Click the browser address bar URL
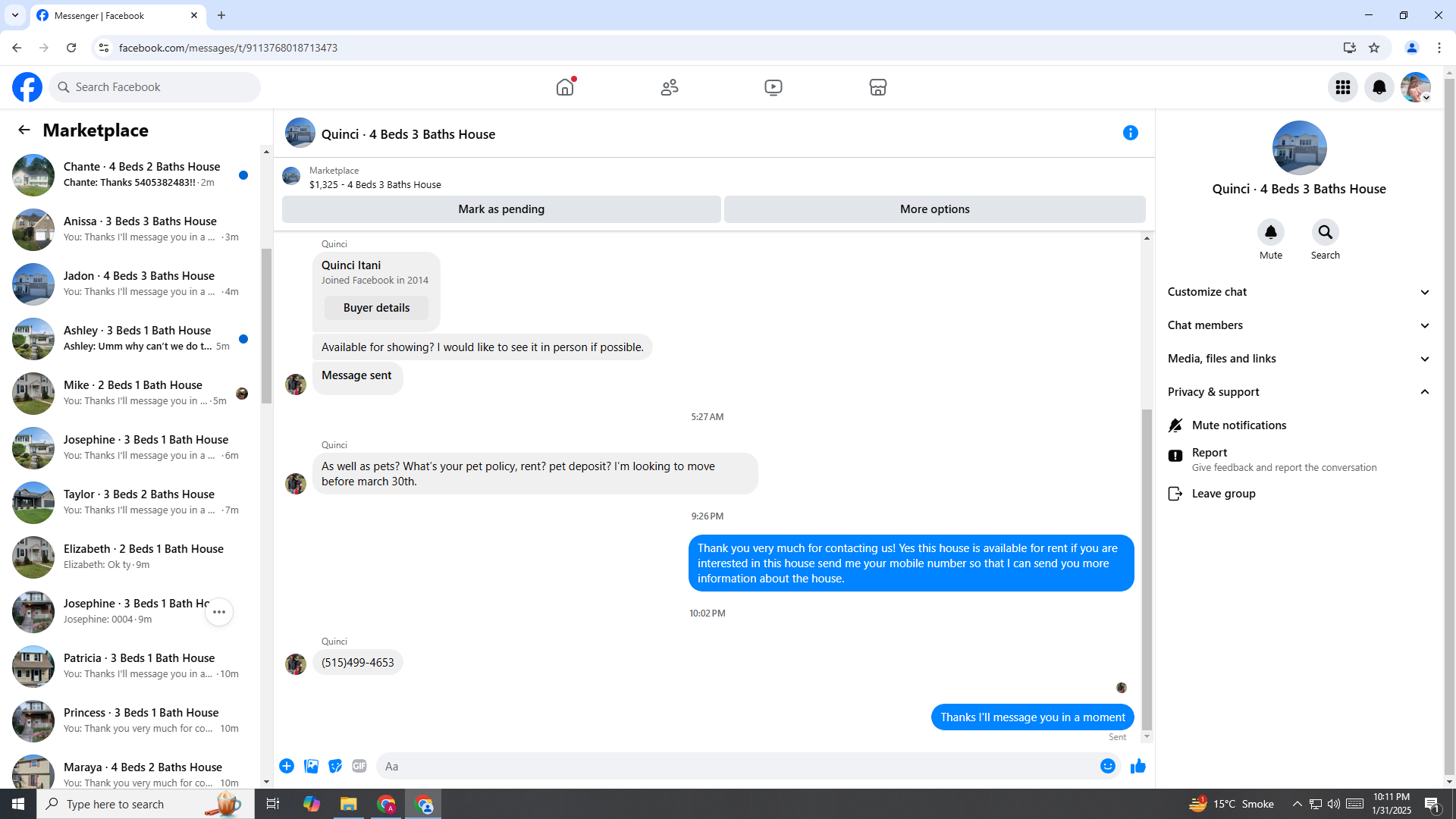The height and width of the screenshot is (819, 1456). 227,48
